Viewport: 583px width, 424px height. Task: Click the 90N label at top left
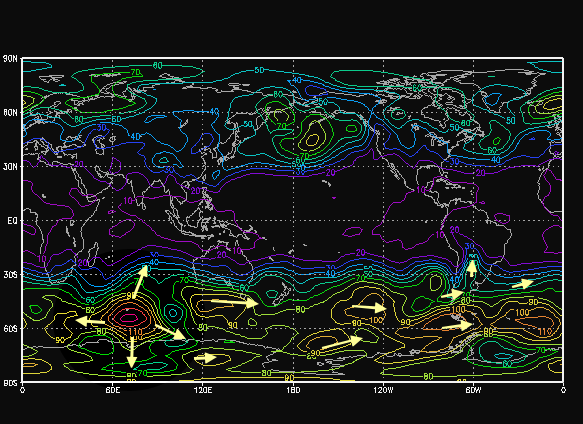click(x=10, y=59)
